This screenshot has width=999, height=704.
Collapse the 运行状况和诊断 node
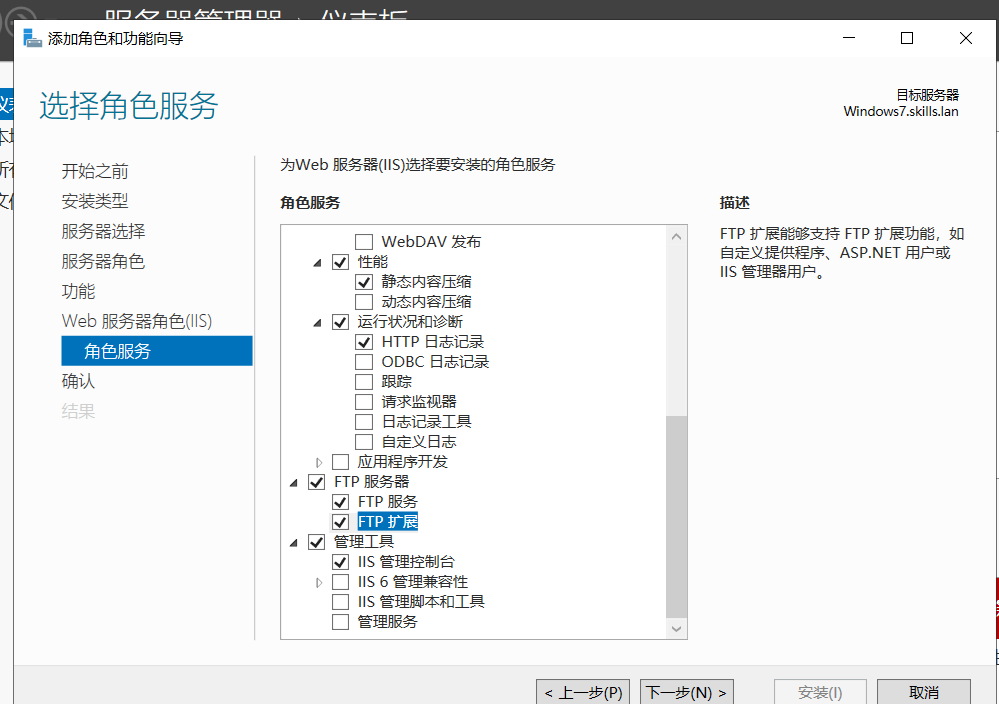click(318, 322)
